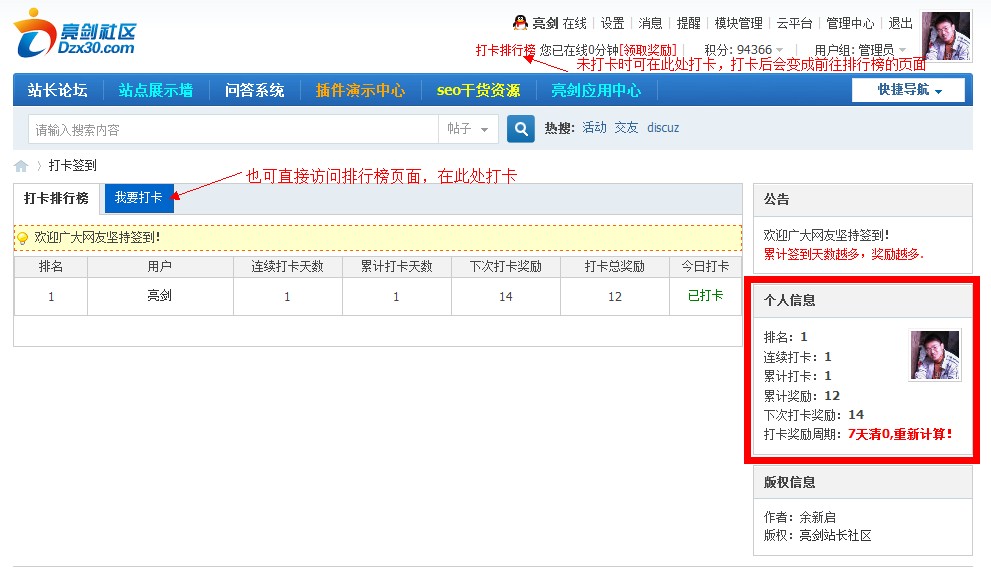Open 亮剑应用中心 nav item
This screenshot has height=568, width=991.
(x=596, y=90)
